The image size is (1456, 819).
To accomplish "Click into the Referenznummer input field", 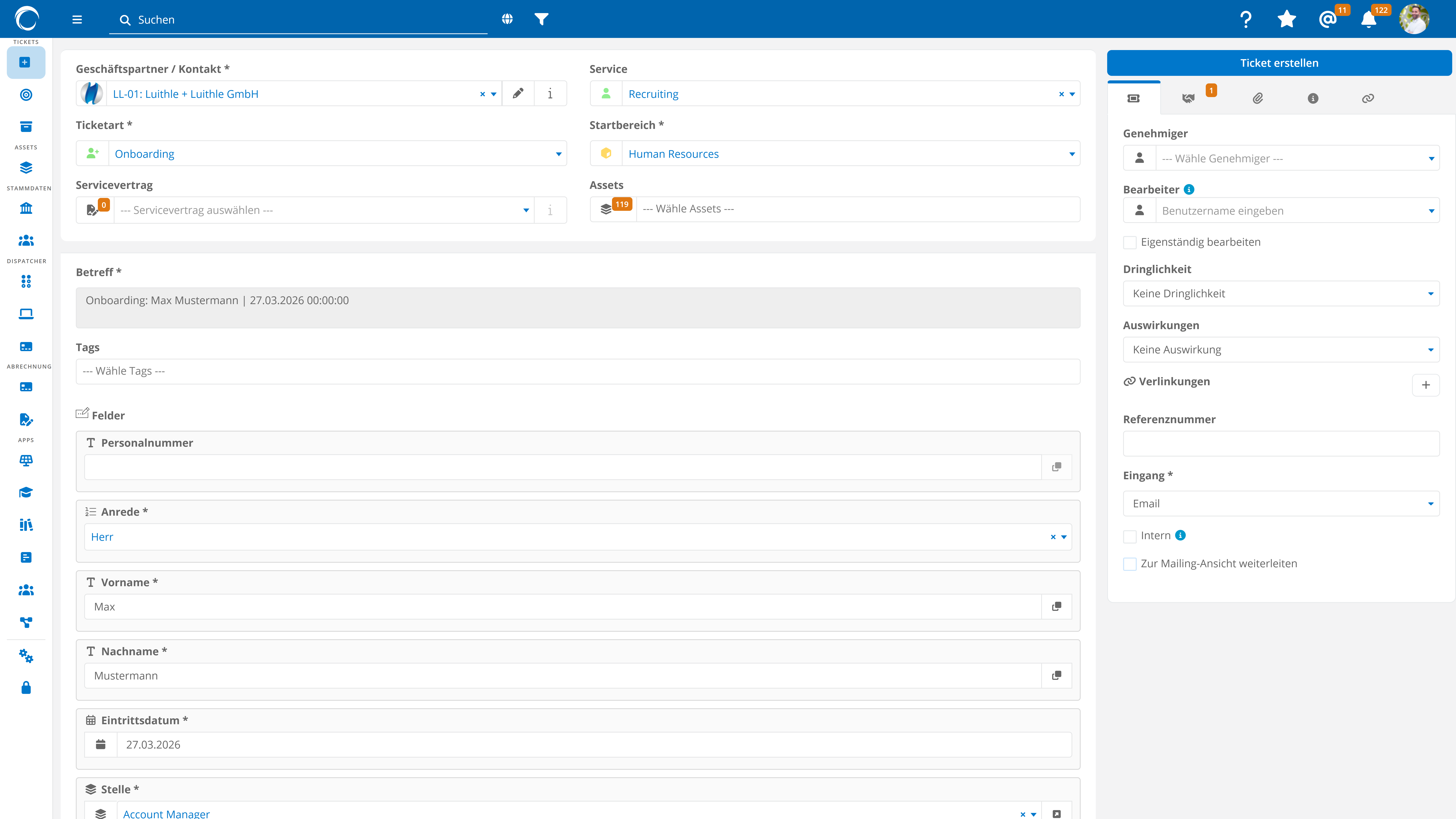I will point(1281,444).
